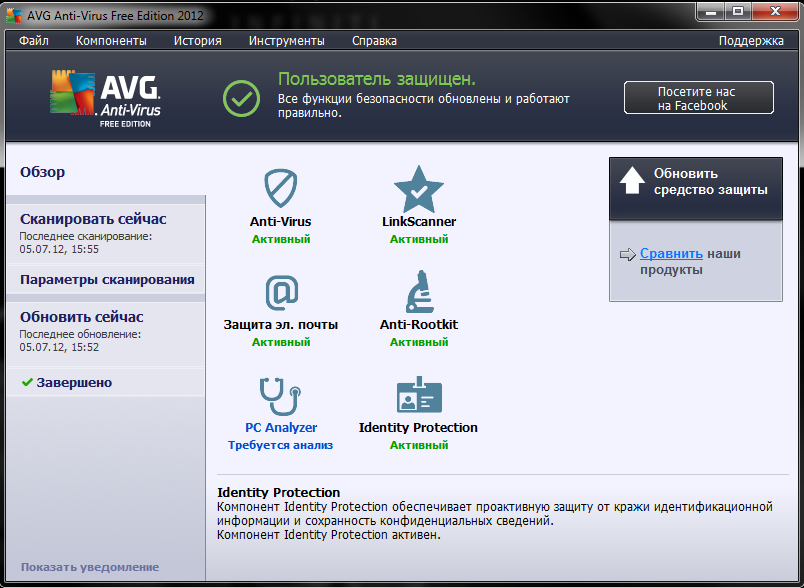Select Обзор in the sidebar
The image size is (804, 588).
click(x=43, y=172)
